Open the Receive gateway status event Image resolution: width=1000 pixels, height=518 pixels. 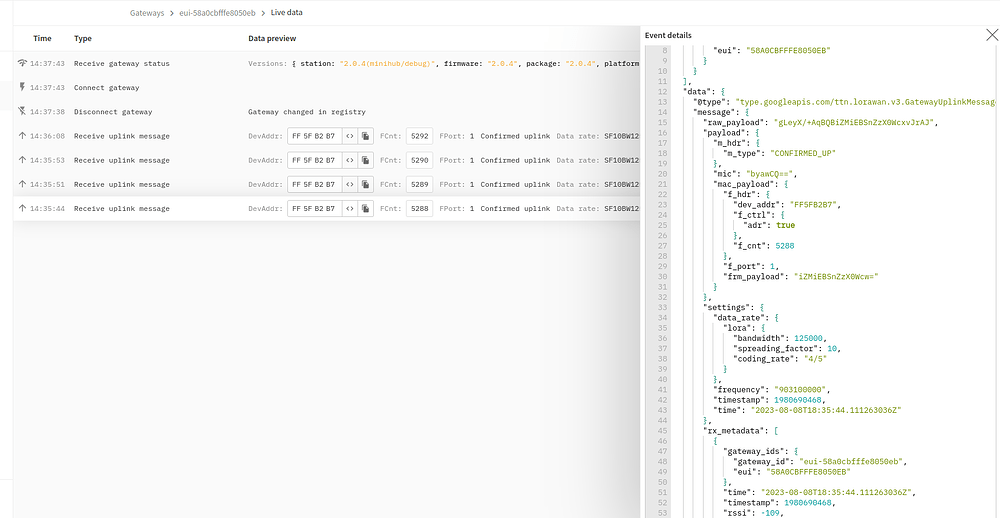click(x=121, y=63)
